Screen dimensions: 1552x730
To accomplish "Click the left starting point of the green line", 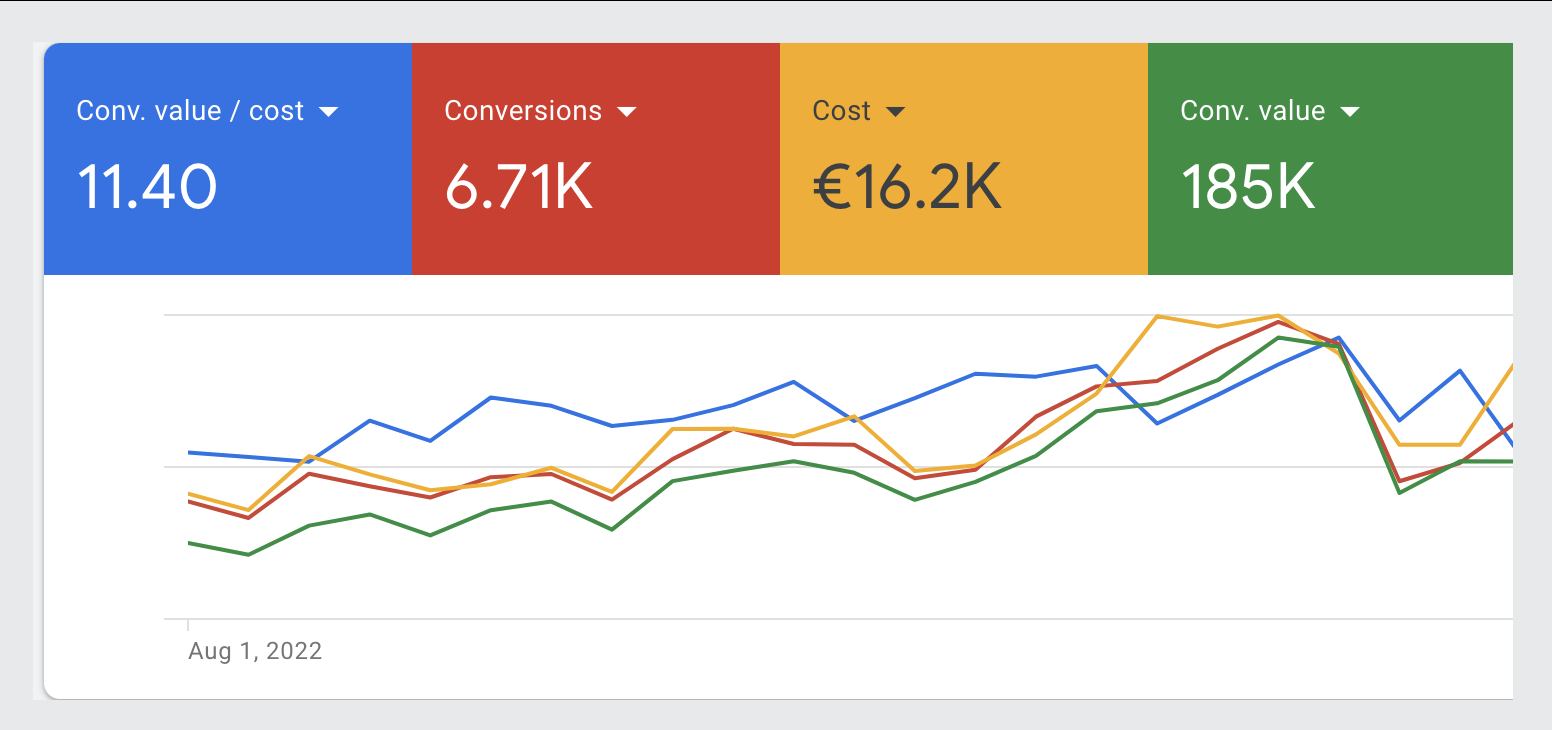I will 190,543.
